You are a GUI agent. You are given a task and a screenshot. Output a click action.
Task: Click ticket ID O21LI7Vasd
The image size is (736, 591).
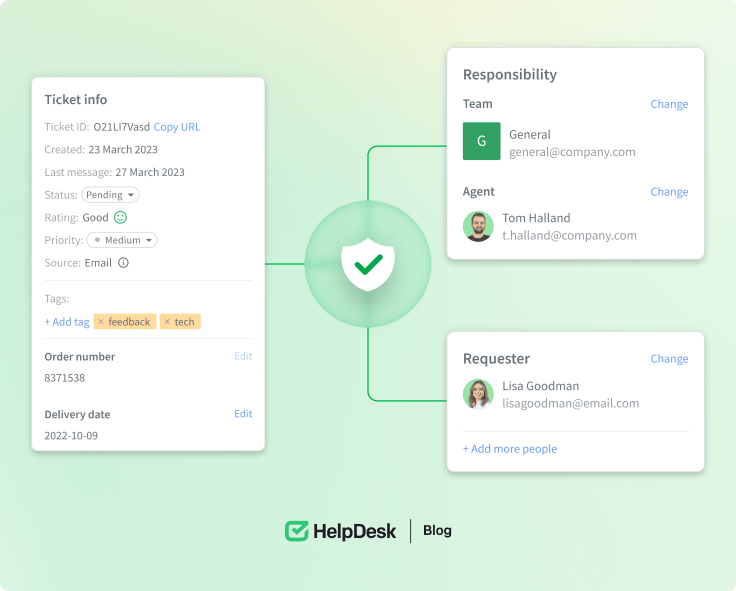point(122,127)
